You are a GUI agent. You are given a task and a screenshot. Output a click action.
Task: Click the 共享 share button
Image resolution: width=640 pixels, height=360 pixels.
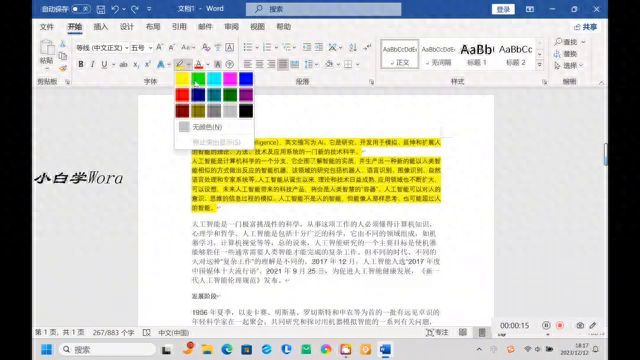click(x=586, y=27)
